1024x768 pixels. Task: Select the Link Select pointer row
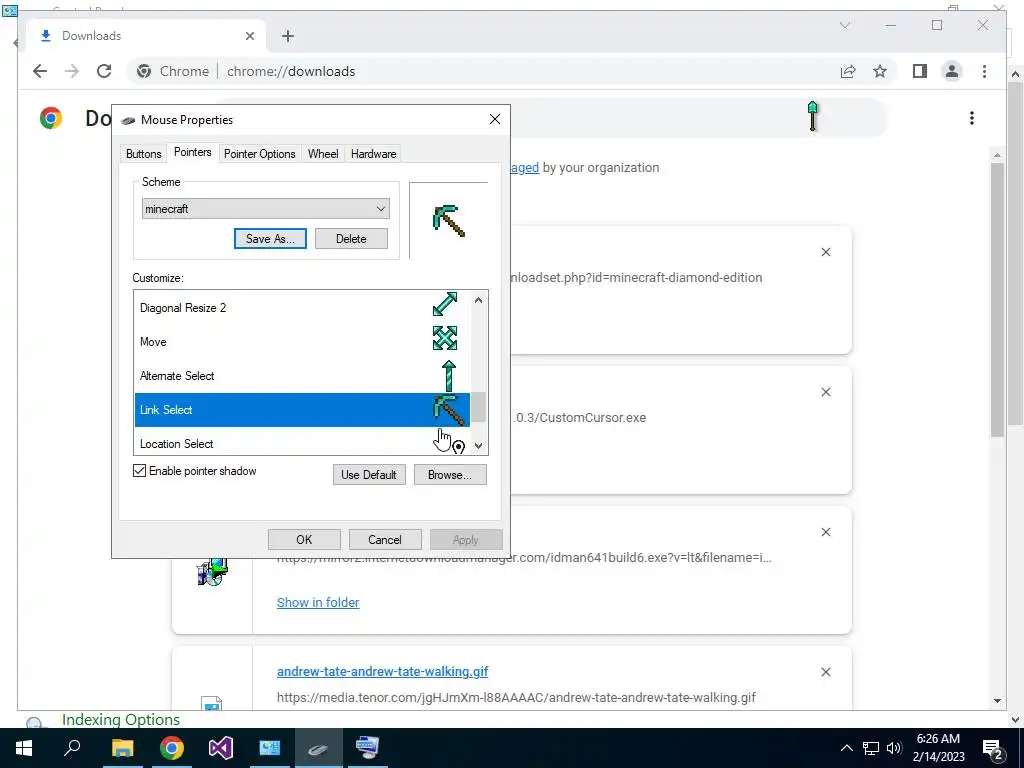tap(302, 409)
